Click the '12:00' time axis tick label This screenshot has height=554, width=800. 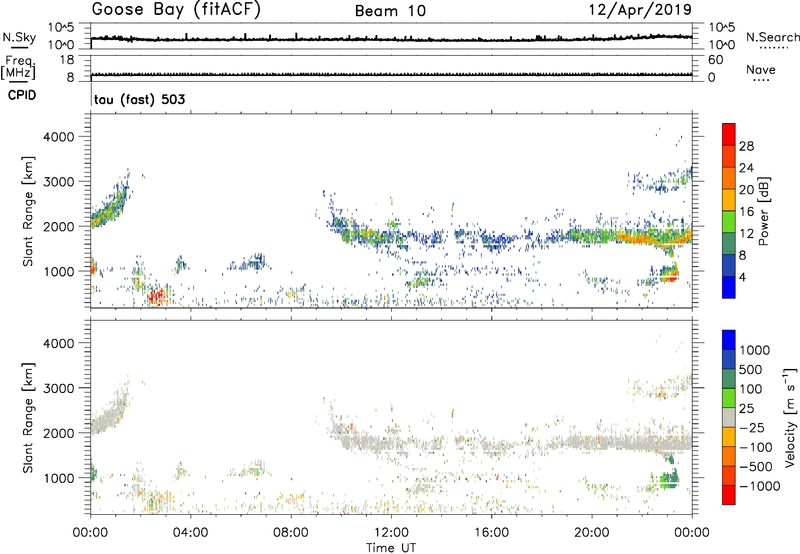pyautogui.click(x=391, y=533)
